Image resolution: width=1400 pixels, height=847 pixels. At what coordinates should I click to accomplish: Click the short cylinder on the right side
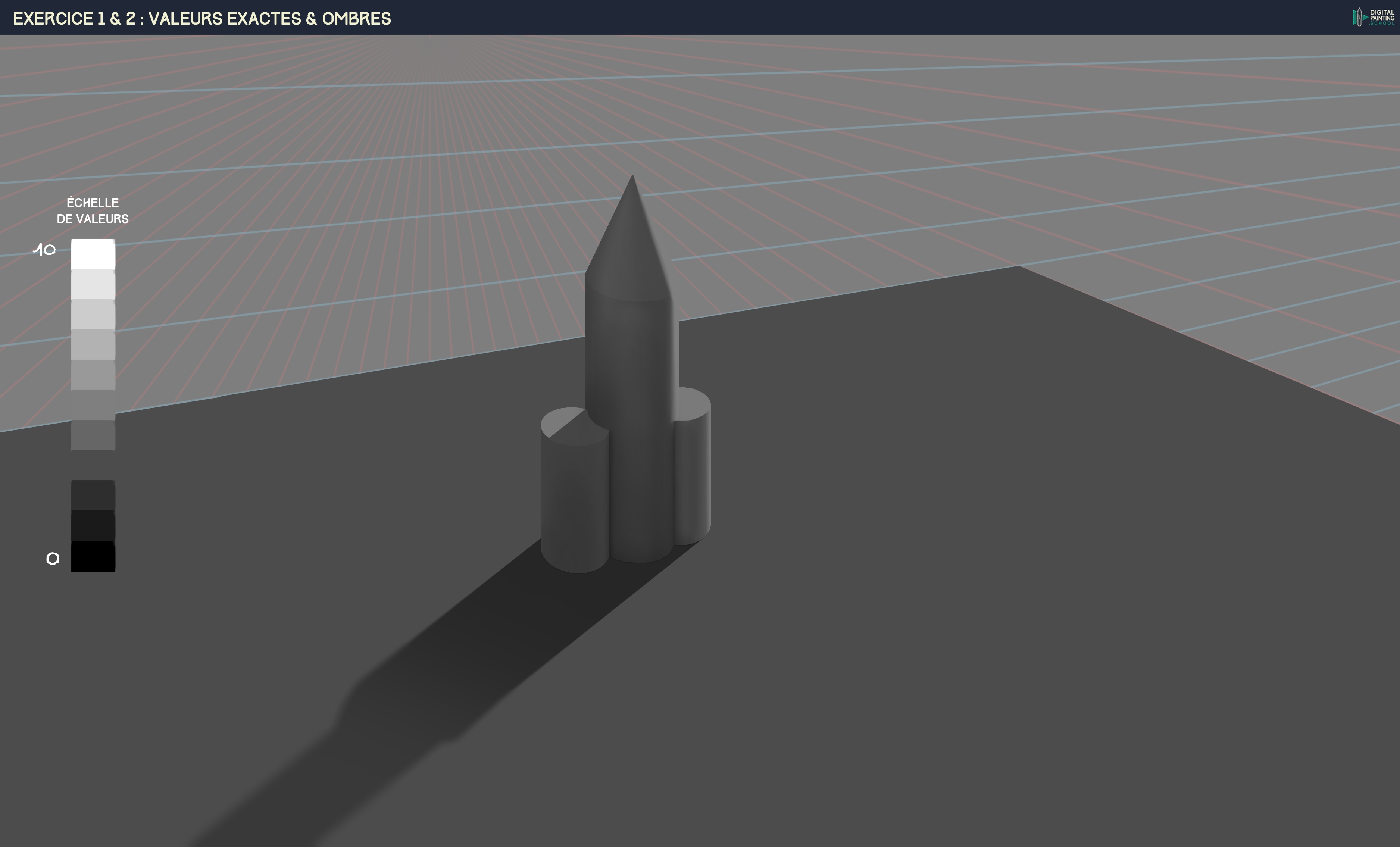(x=692, y=483)
